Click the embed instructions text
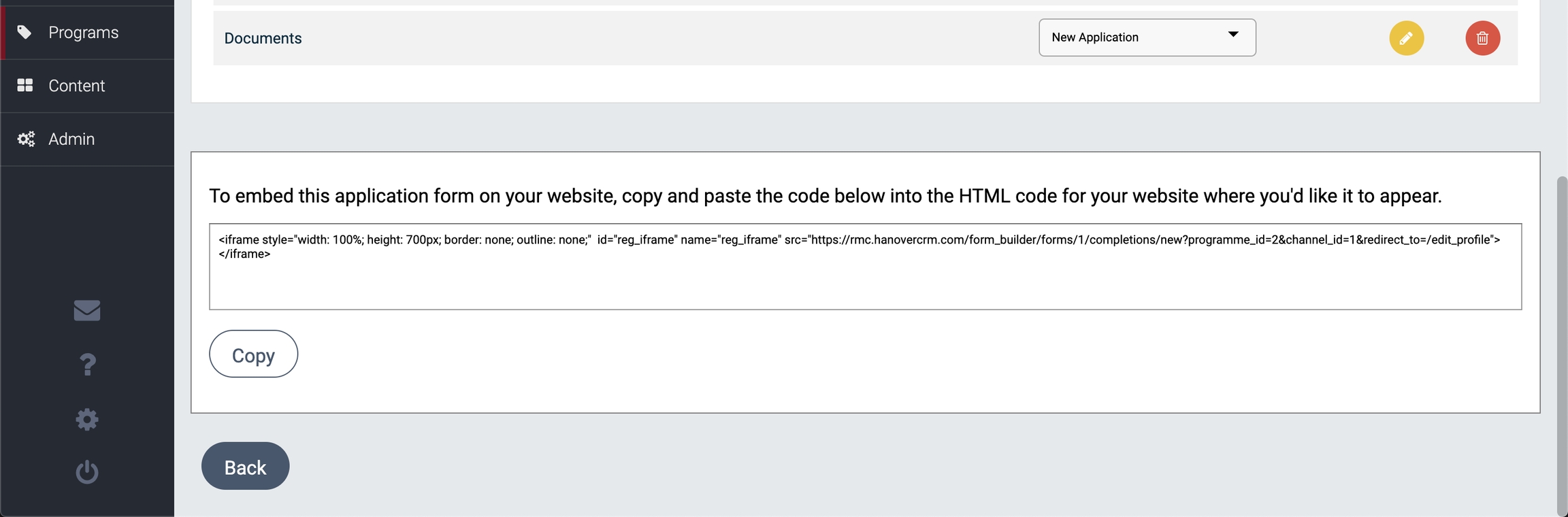Screen dimensions: 1568x517 825,196
